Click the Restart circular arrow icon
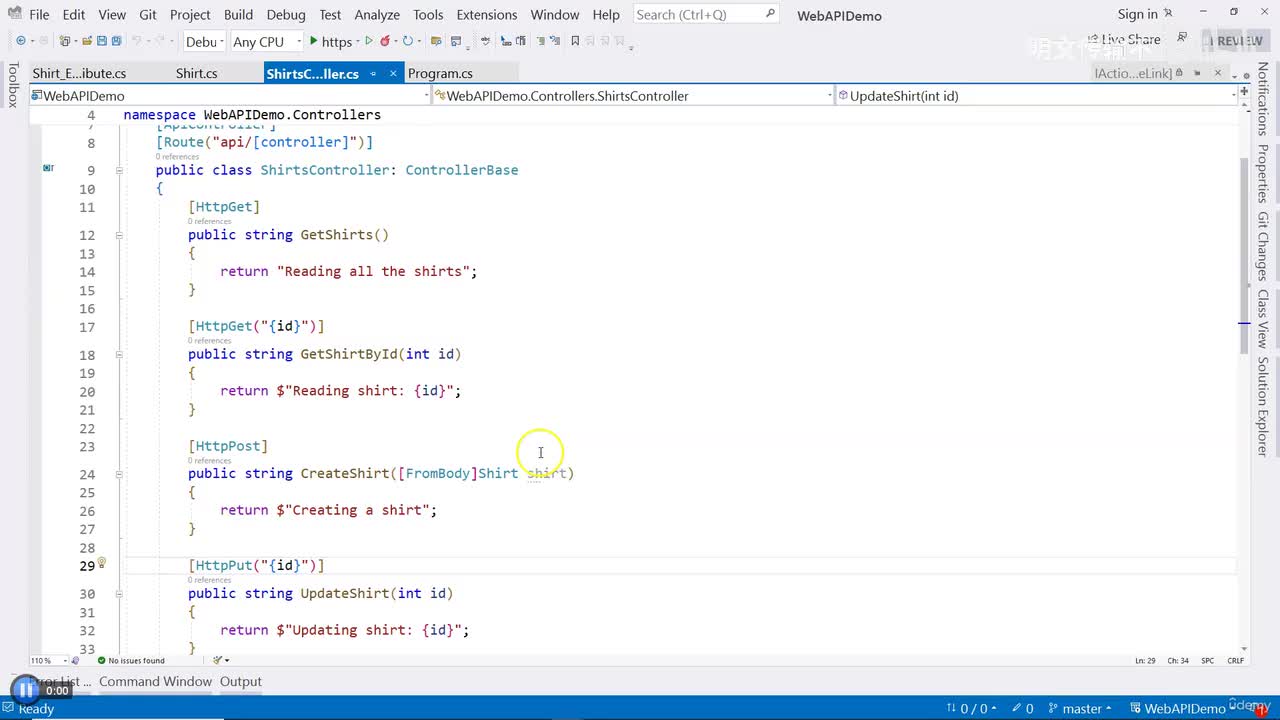Screen dimensions: 1280x720 tap(407, 41)
